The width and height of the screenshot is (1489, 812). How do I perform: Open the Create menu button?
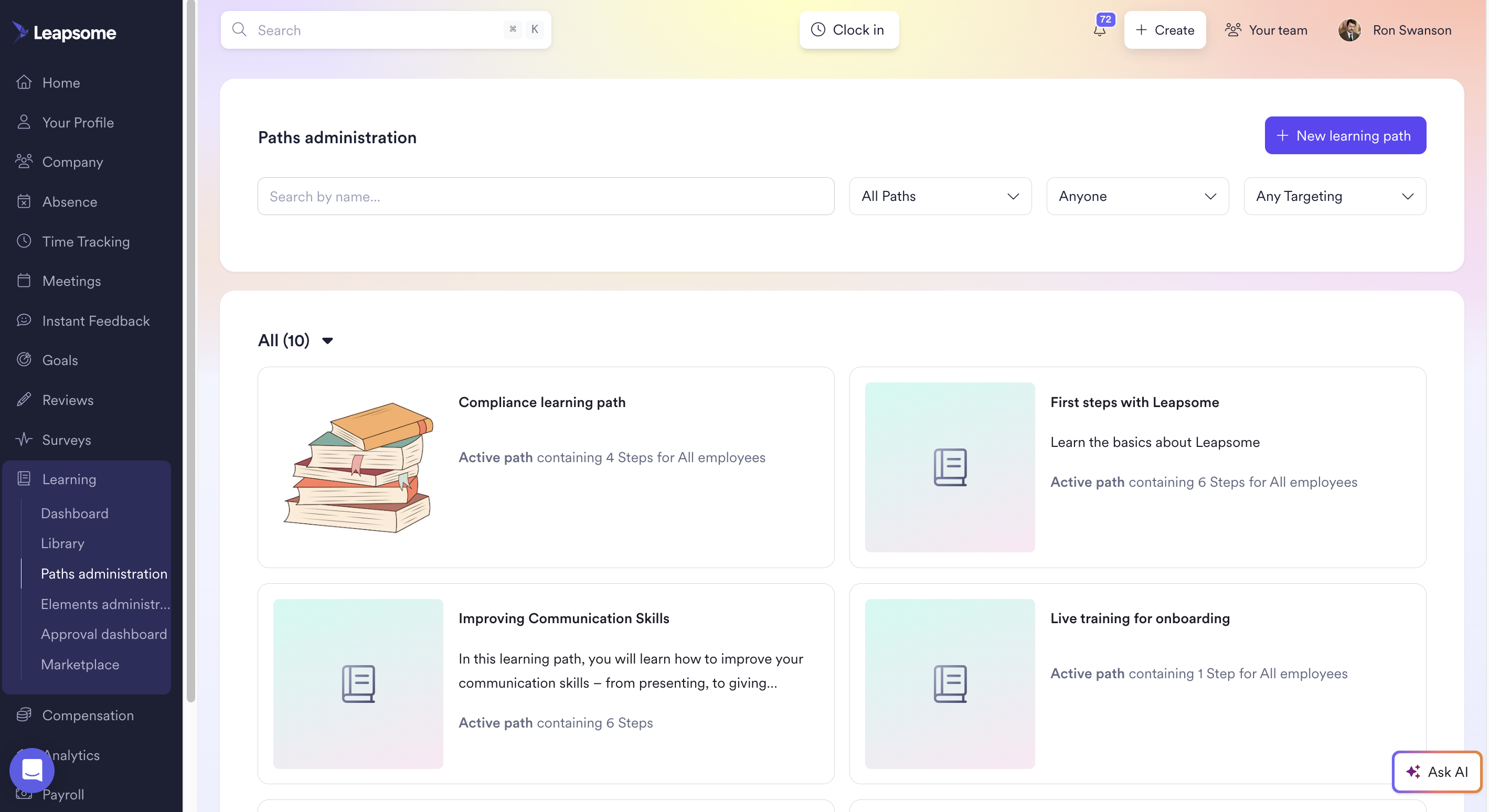(x=1165, y=29)
